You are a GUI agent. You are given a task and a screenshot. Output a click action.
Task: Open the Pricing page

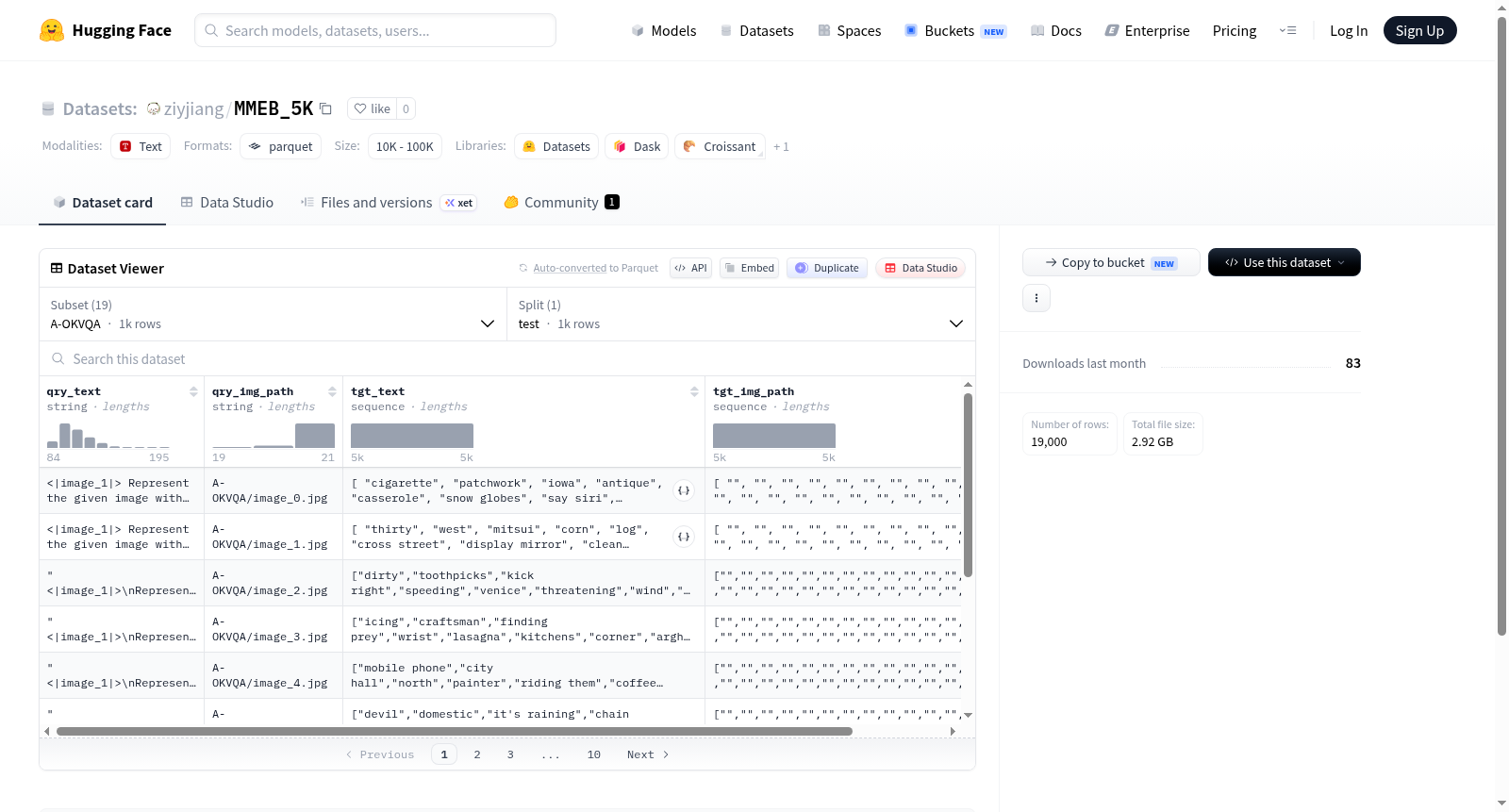click(x=1235, y=30)
